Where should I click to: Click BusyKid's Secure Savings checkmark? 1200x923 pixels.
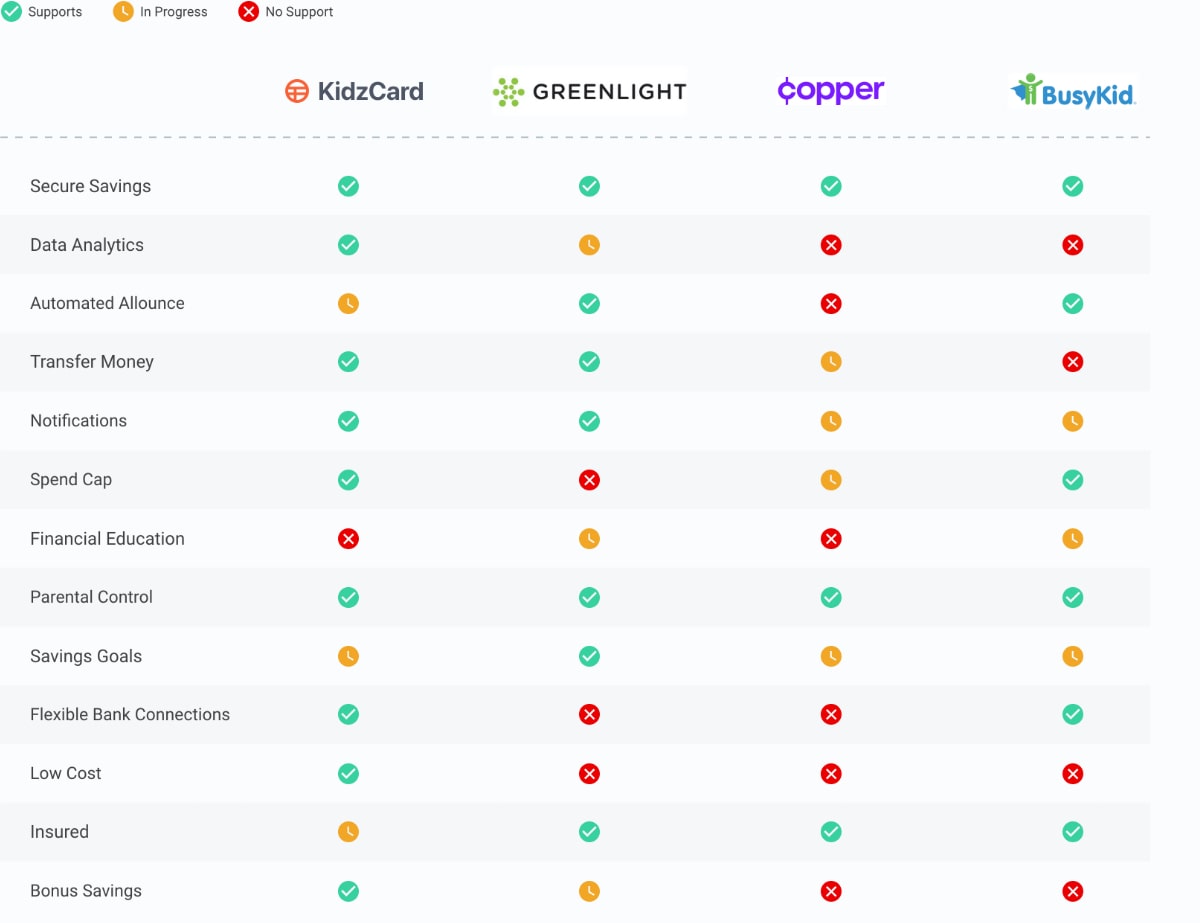click(x=1073, y=186)
